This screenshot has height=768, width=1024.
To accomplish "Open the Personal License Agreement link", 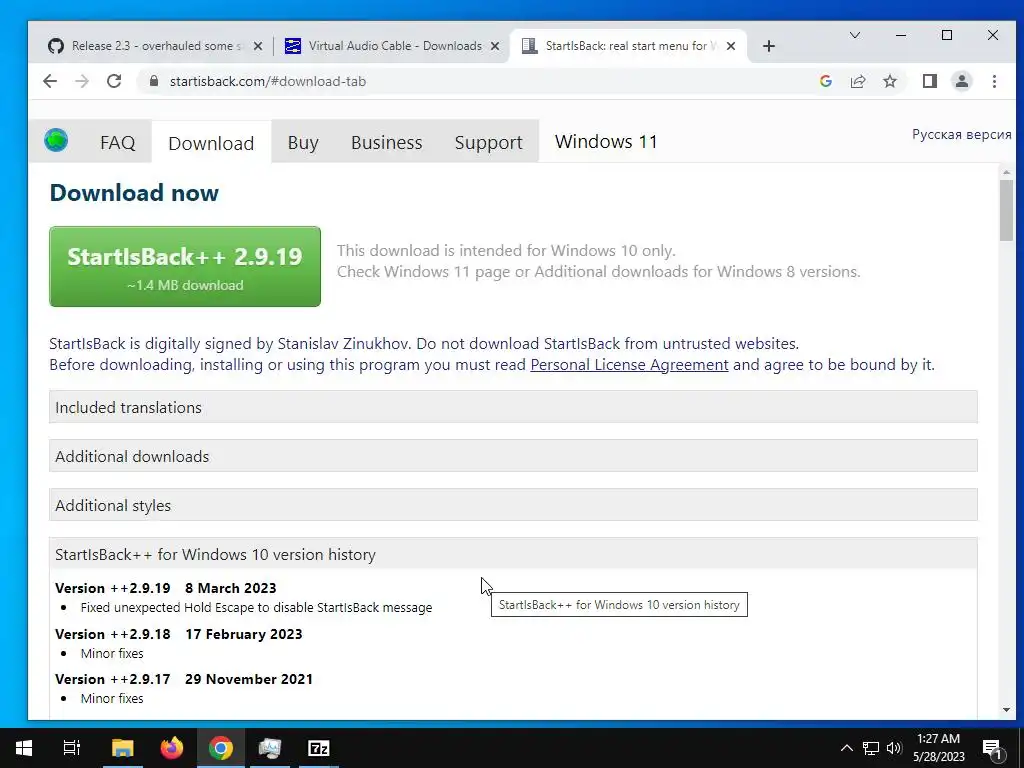I will click(629, 364).
